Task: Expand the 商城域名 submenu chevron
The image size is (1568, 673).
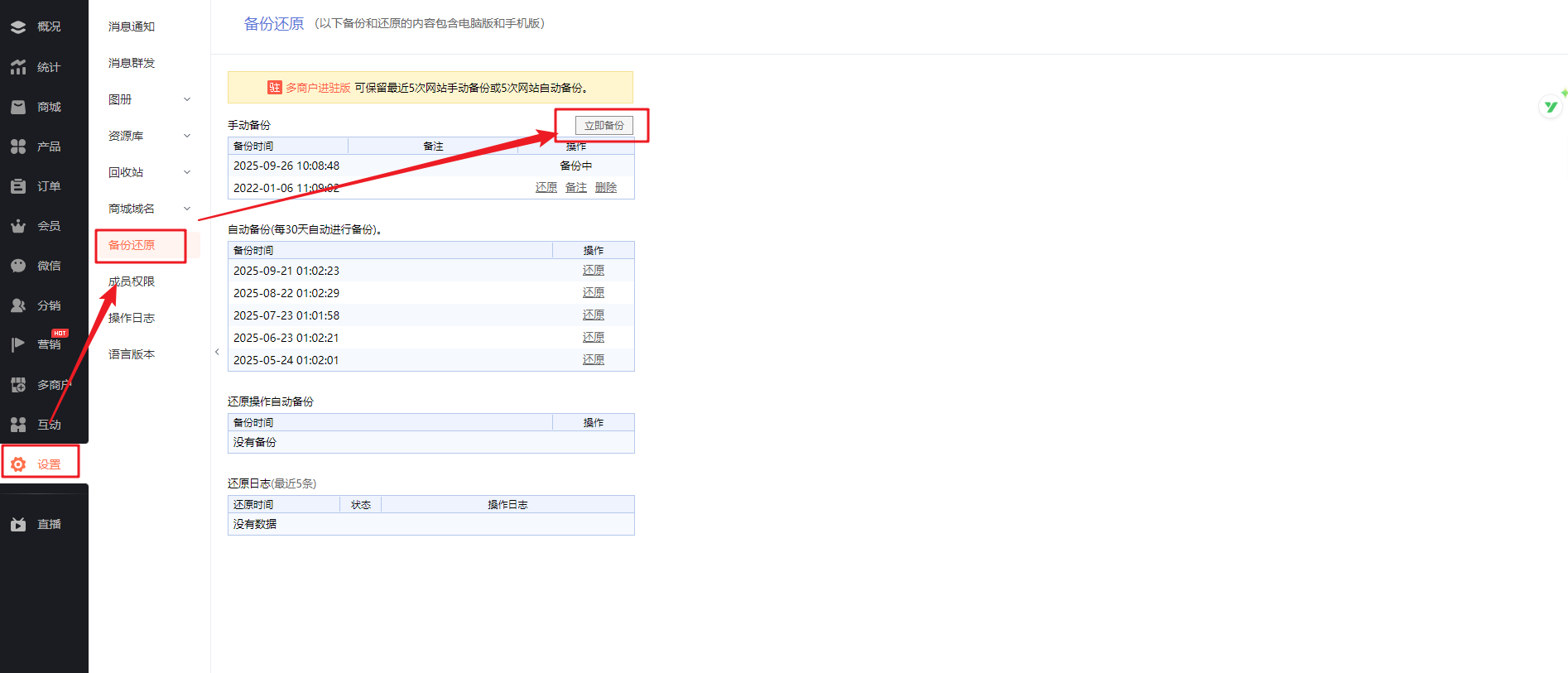Action: [x=187, y=209]
